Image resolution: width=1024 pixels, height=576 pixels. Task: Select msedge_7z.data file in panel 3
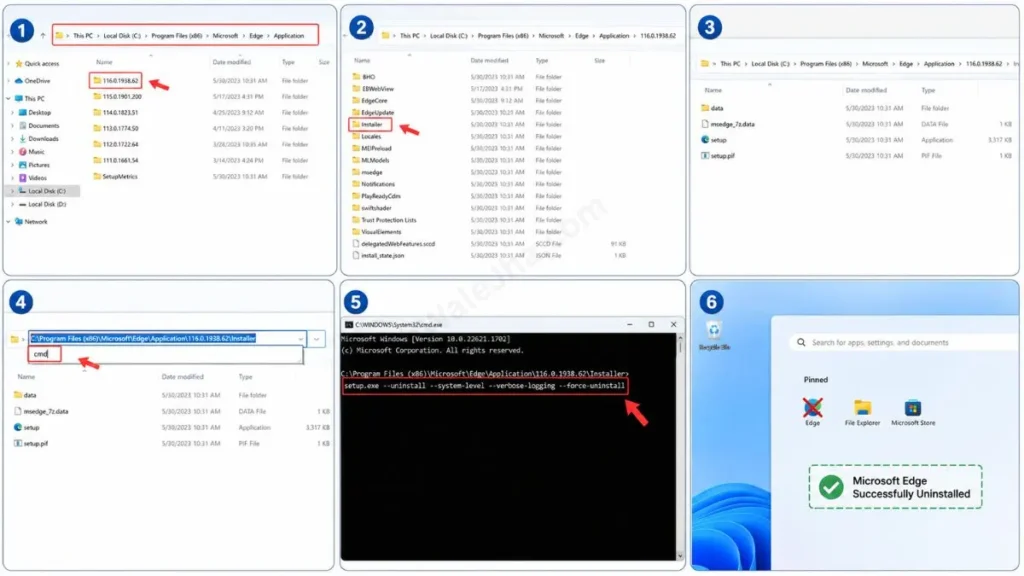(x=728, y=124)
